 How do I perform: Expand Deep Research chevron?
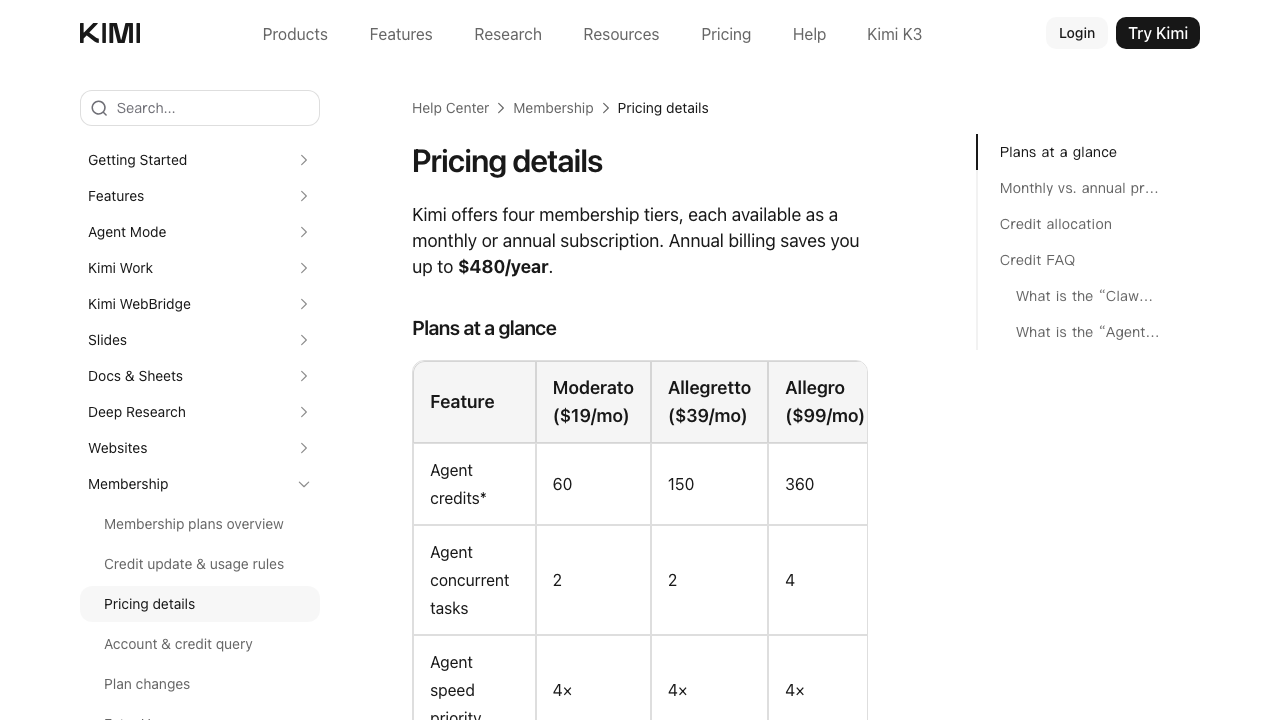pyautogui.click(x=304, y=412)
